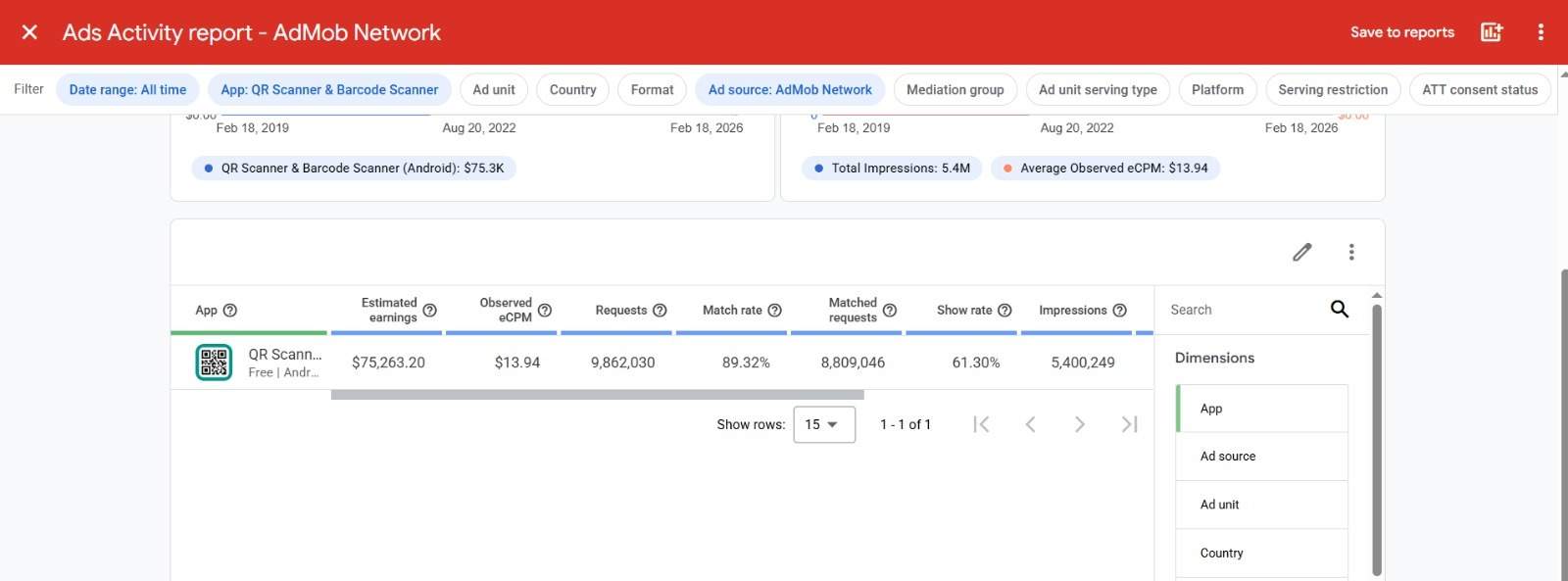Click the search magnifier icon
Viewport: 1568px width, 581px height.
tap(1339, 310)
